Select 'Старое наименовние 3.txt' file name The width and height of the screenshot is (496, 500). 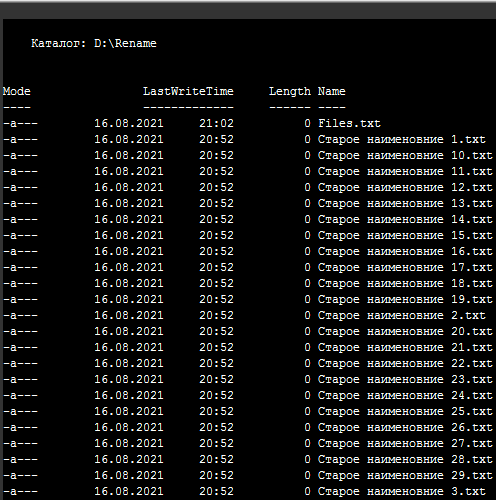(402, 491)
